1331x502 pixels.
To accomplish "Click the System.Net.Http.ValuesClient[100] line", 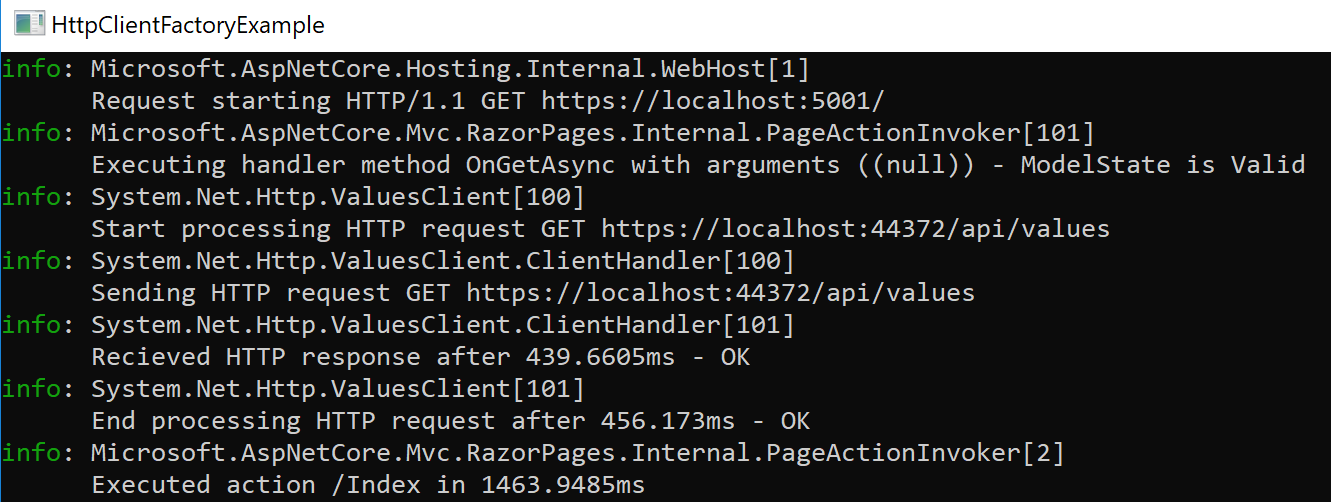I will [338, 197].
